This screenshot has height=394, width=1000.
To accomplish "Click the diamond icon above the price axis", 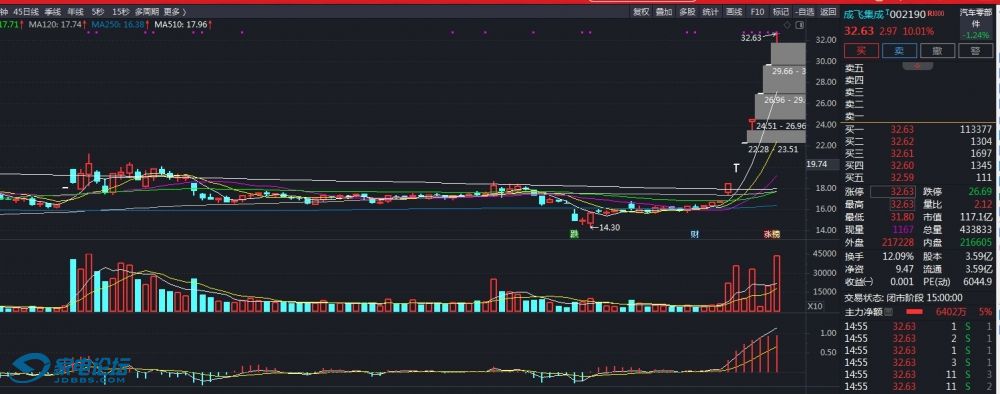I will 787,25.
